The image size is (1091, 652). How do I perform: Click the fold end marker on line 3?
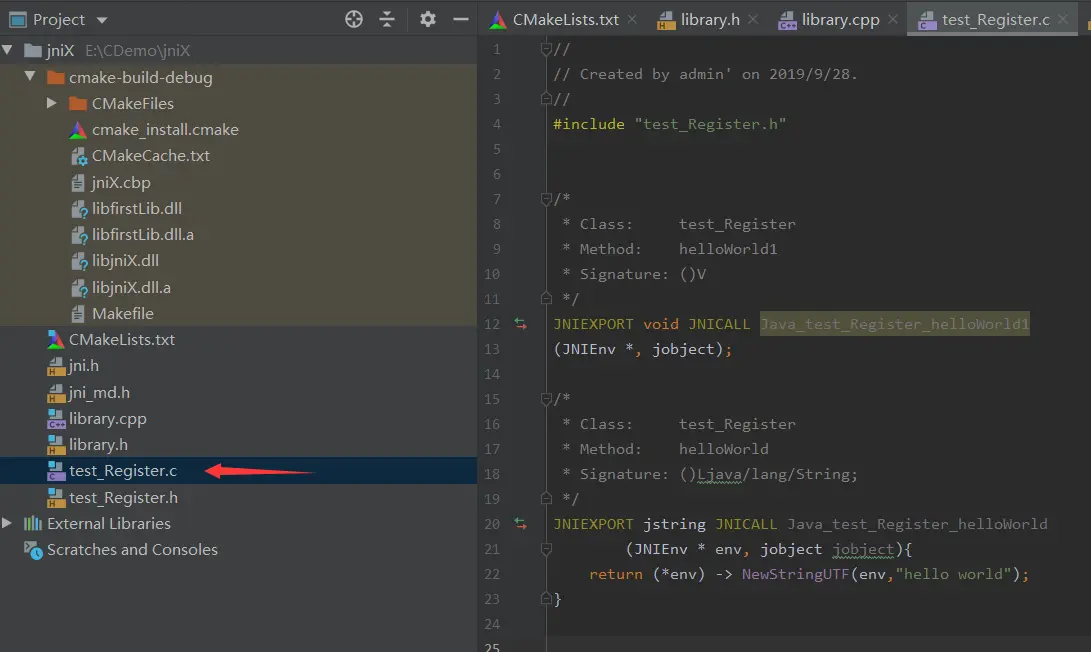coord(546,99)
